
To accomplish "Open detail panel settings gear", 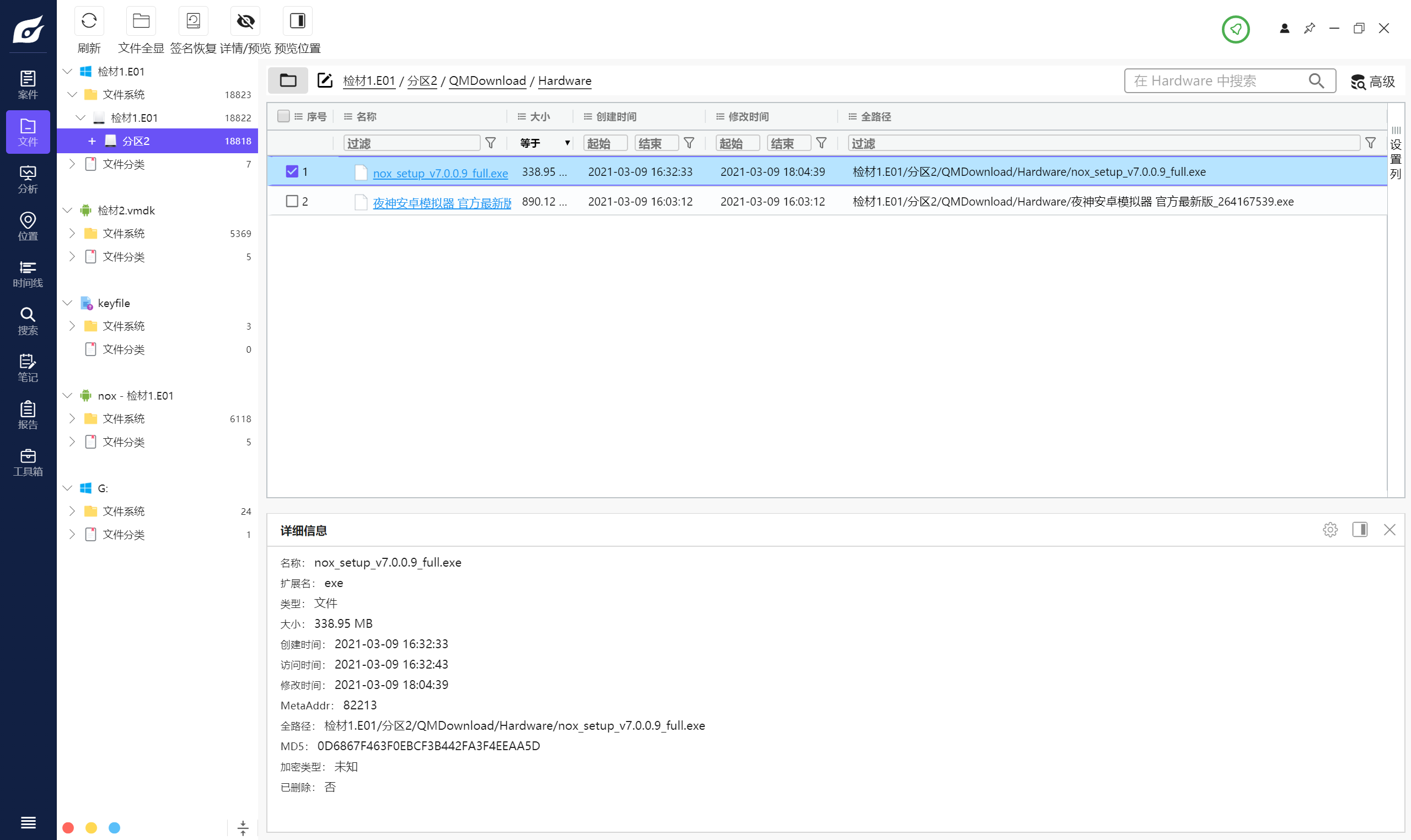I will (x=1330, y=530).
